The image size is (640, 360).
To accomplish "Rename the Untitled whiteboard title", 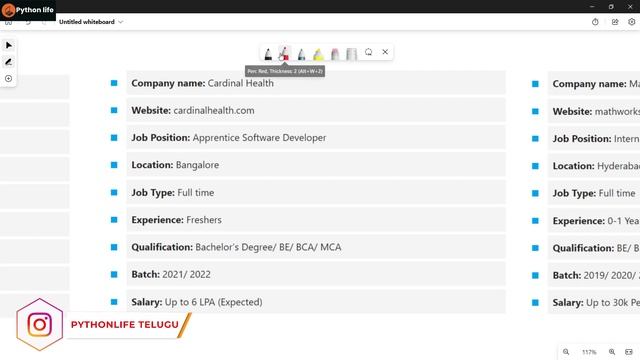I will [x=87, y=22].
